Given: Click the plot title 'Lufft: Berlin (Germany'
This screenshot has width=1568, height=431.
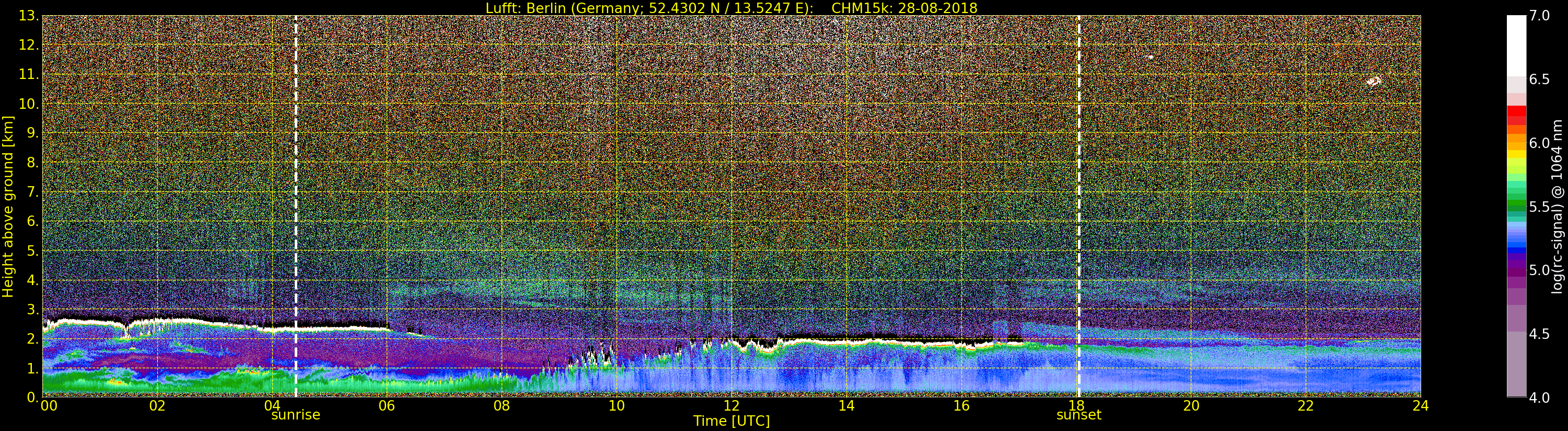Looking at the screenshot, I should [564, 8].
